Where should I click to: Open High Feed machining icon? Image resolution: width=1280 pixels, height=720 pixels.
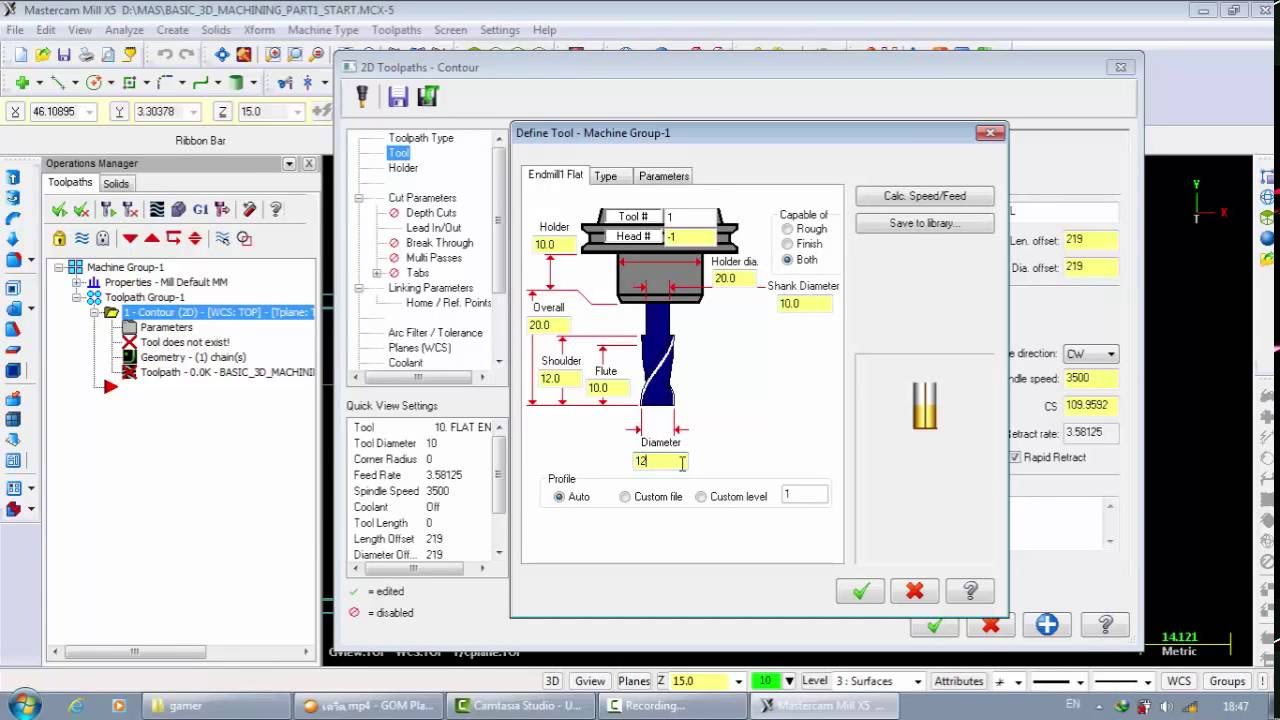click(x=222, y=209)
